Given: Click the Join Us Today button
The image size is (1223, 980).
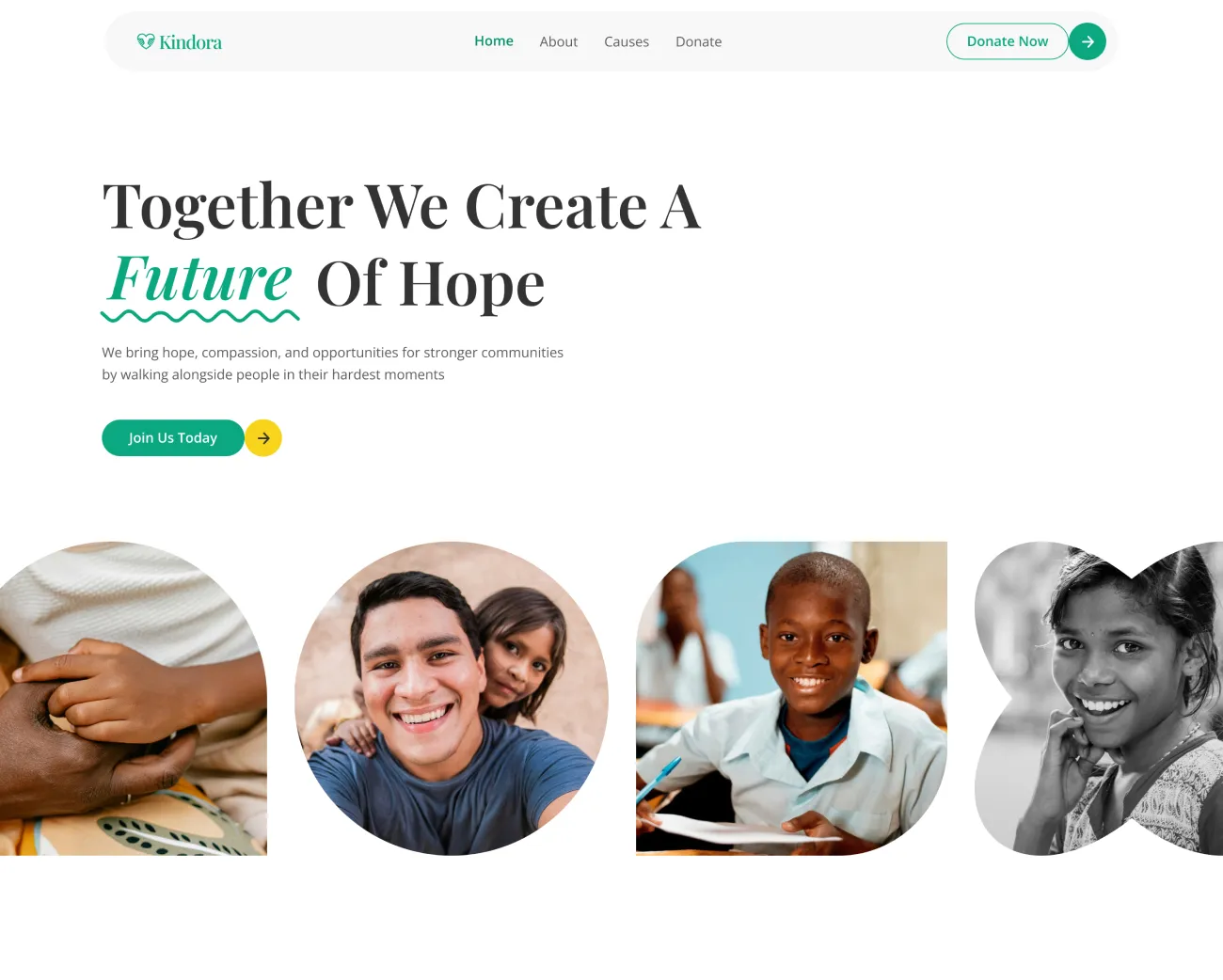Looking at the screenshot, I should 173,438.
